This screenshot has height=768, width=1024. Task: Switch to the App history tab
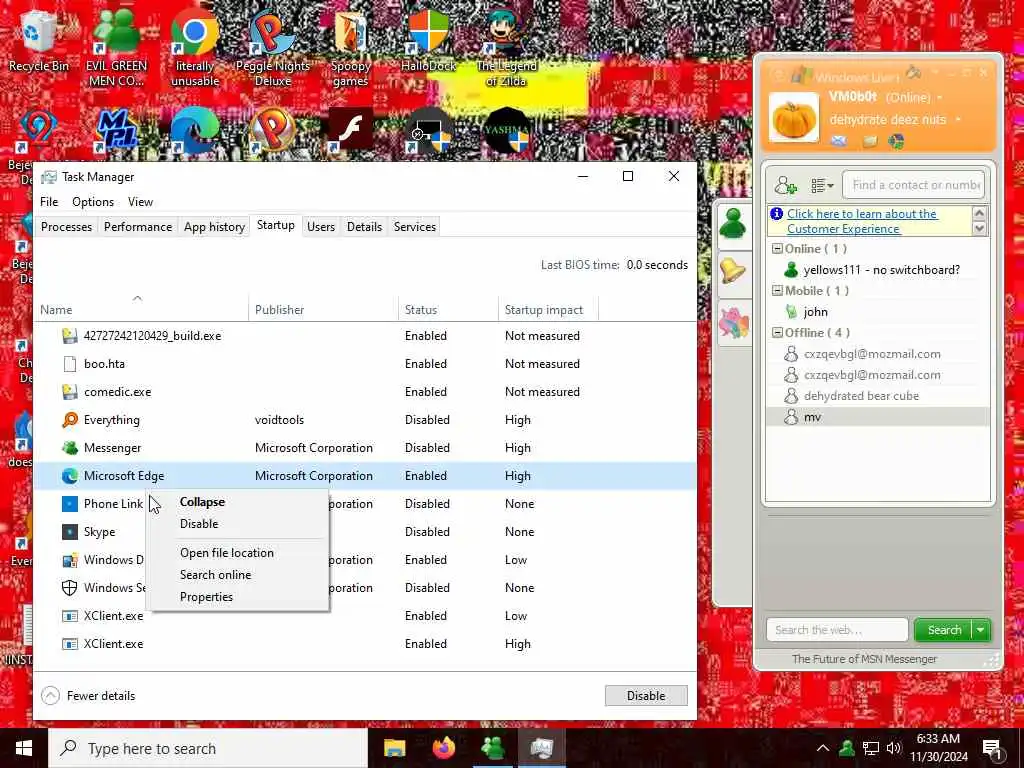(x=214, y=227)
